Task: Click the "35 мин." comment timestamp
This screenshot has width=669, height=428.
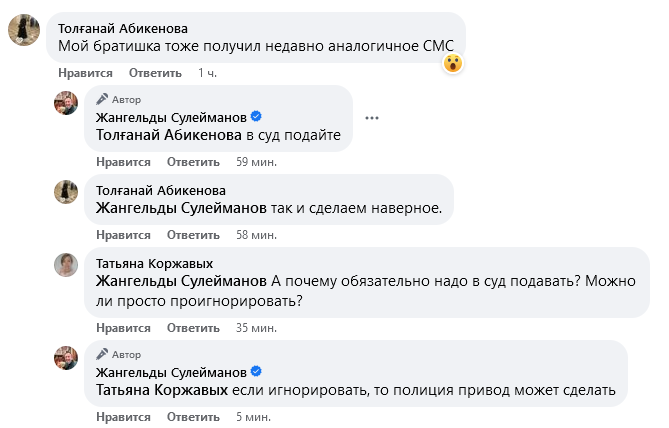Action: [257, 327]
